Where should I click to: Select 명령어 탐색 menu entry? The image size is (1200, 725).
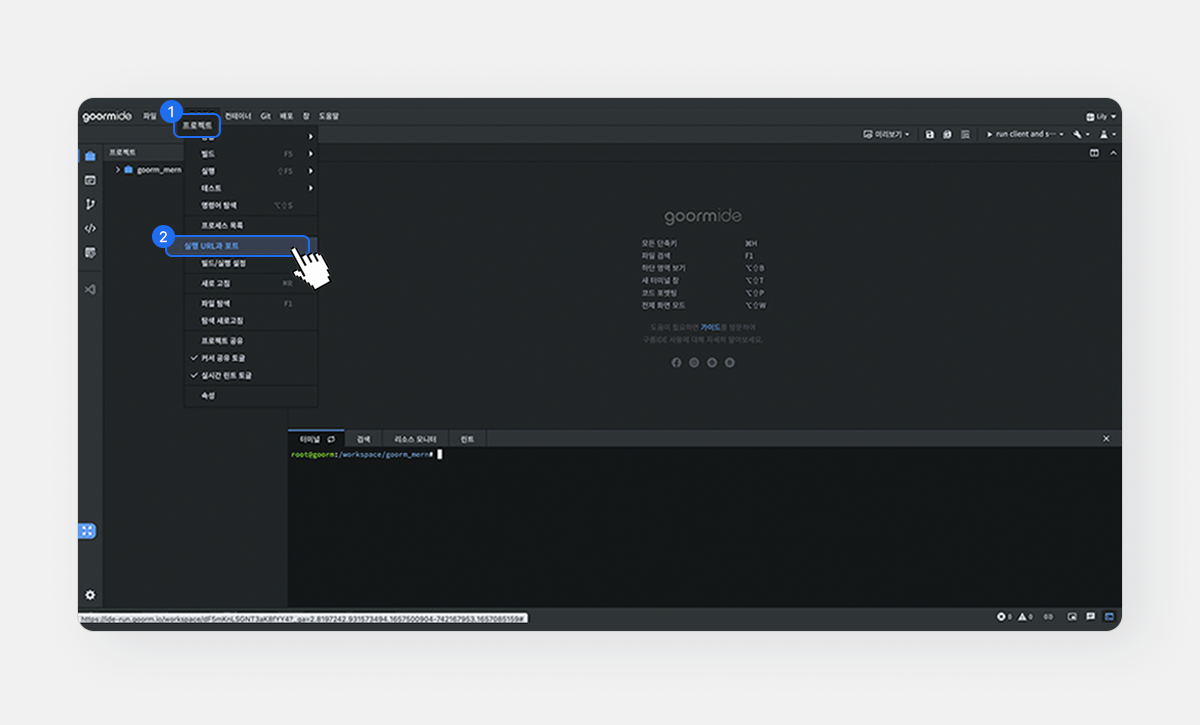click(251, 205)
